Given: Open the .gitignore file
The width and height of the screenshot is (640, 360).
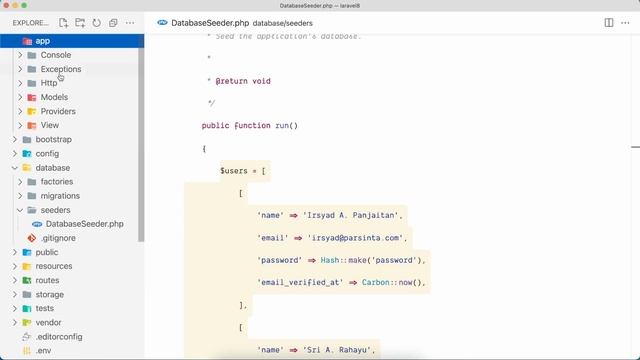Looking at the screenshot, I should (x=58, y=238).
